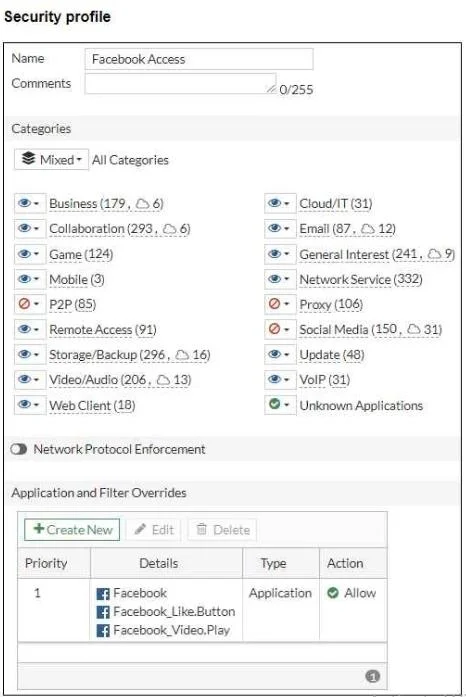Toggle Network Protocol Enforcement switch
Image resolution: width=466 pixels, height=697 pixels.
coord(19,449)
